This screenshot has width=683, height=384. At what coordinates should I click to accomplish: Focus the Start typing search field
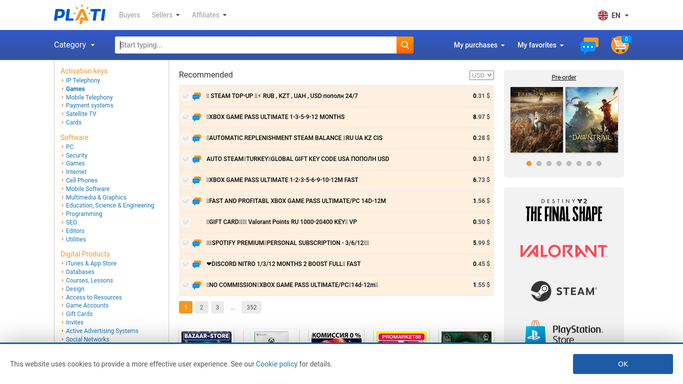(256, 45)
